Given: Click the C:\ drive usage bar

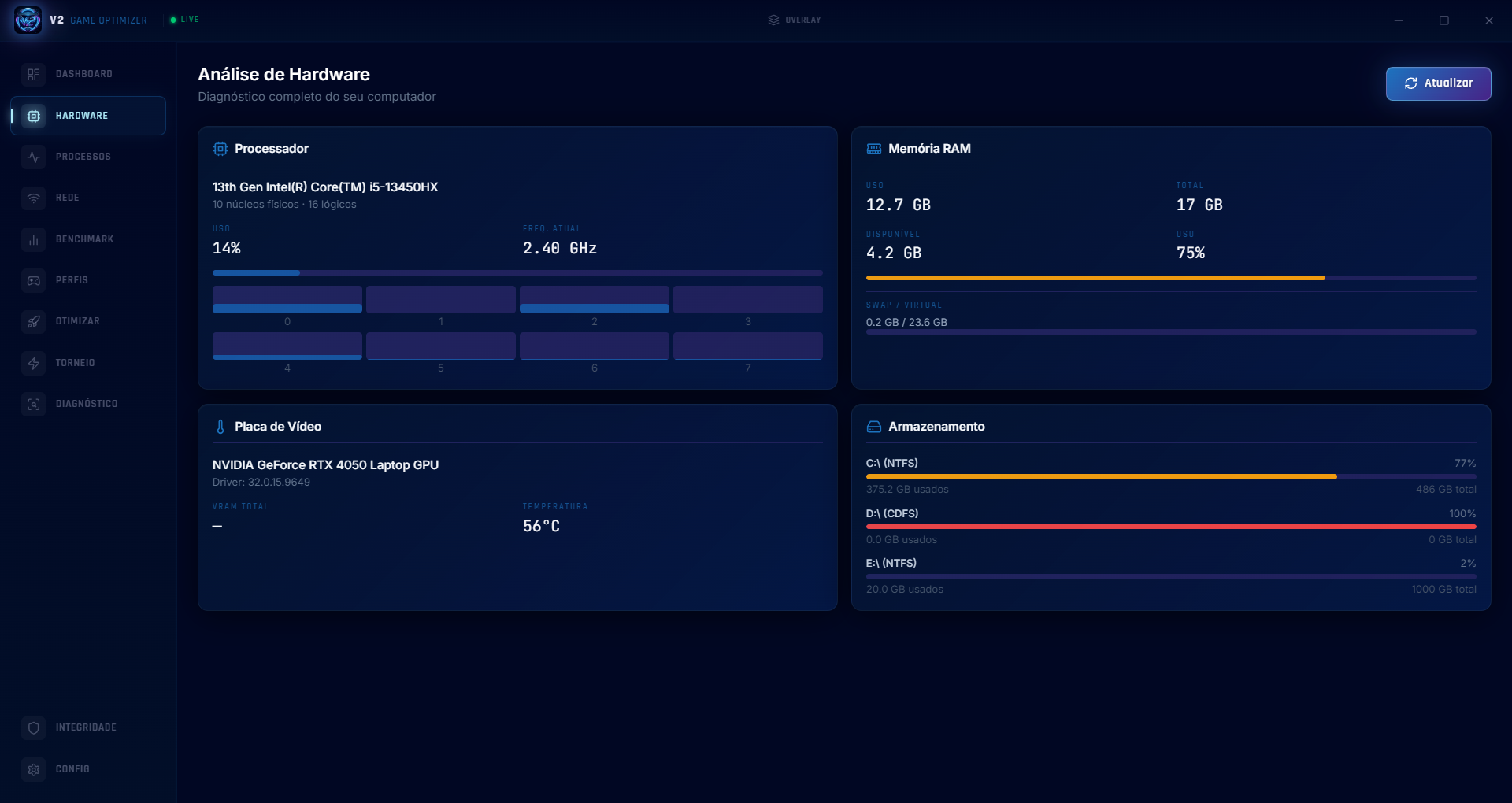Looking at the screenshot, I should point(1171,477).
